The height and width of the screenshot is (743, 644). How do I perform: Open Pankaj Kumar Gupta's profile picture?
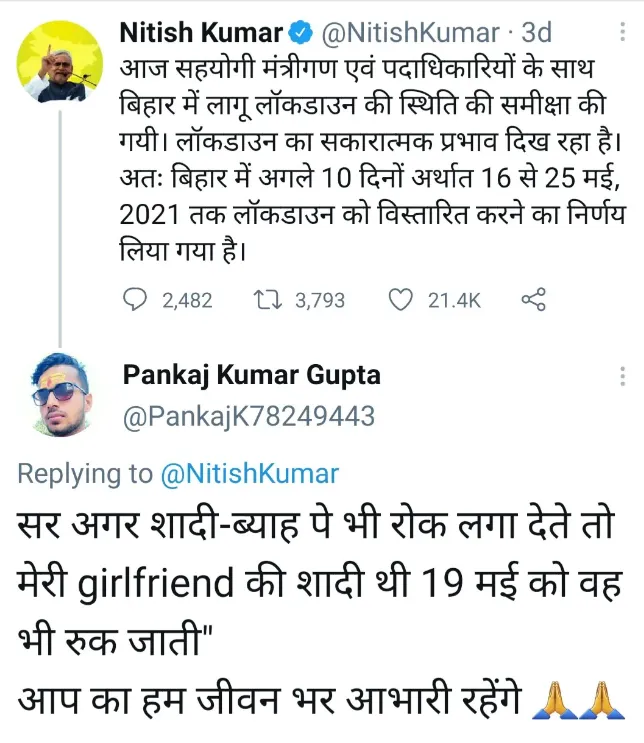[x=60, y=394]
